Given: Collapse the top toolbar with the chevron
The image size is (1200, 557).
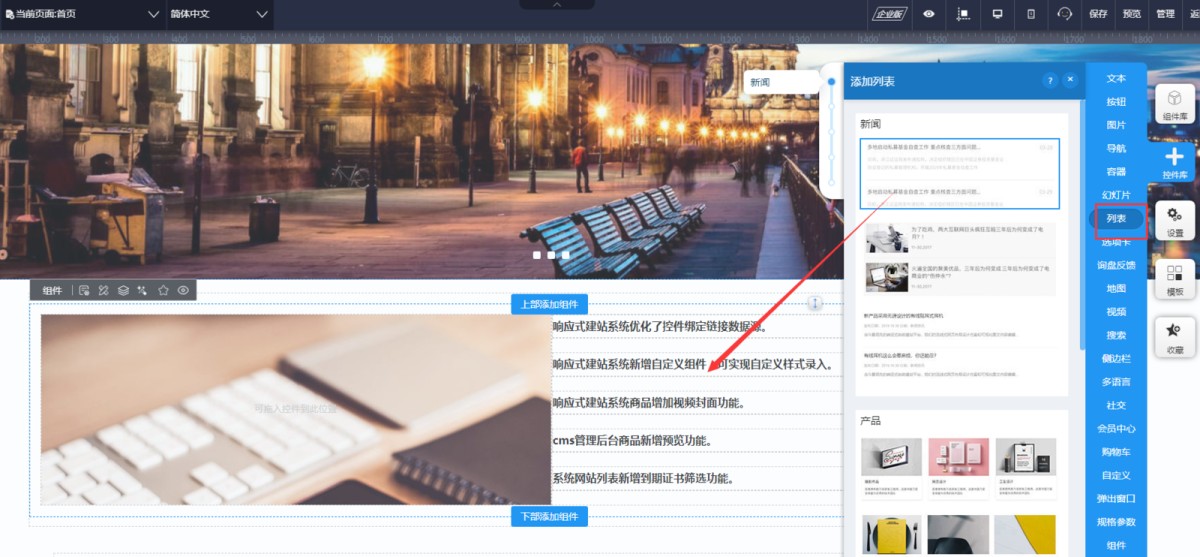Looking at the screenshot, I should click(x=557, y=5).
